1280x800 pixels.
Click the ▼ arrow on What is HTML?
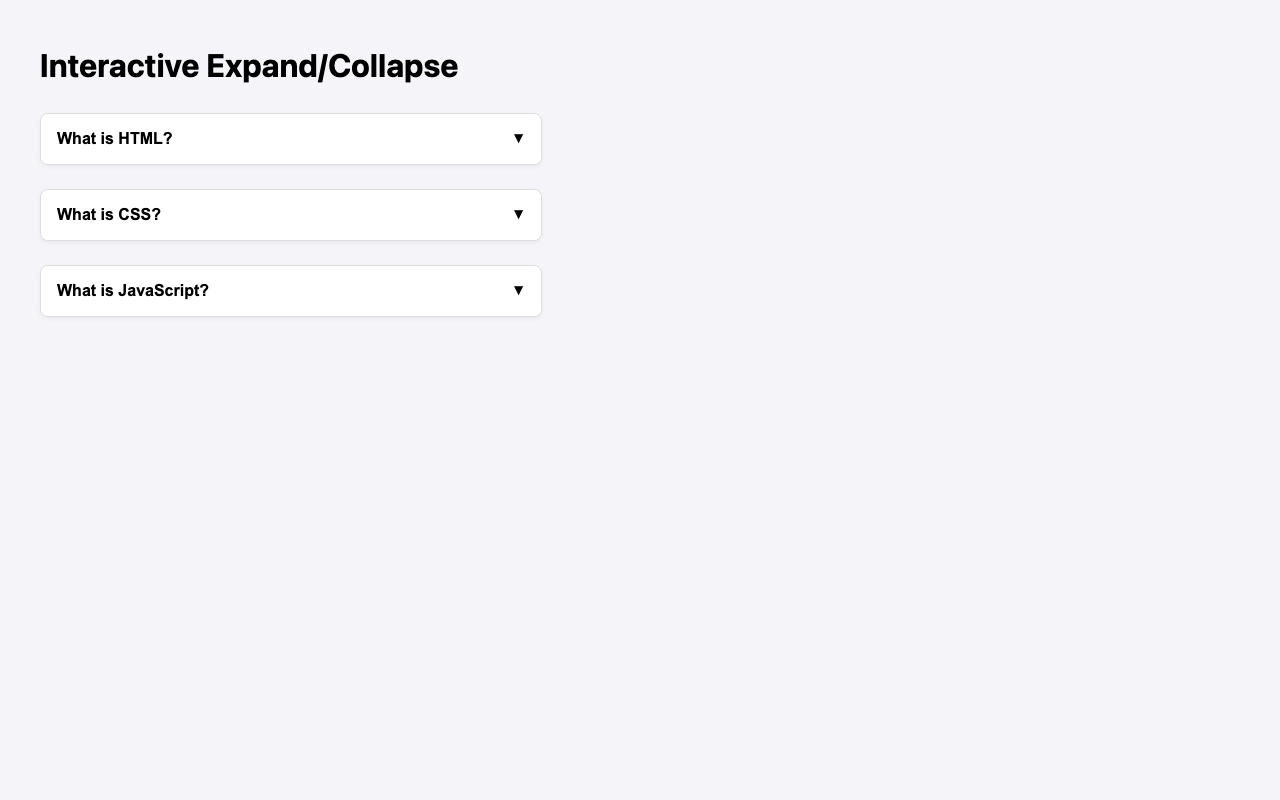[x=518, y=138]
